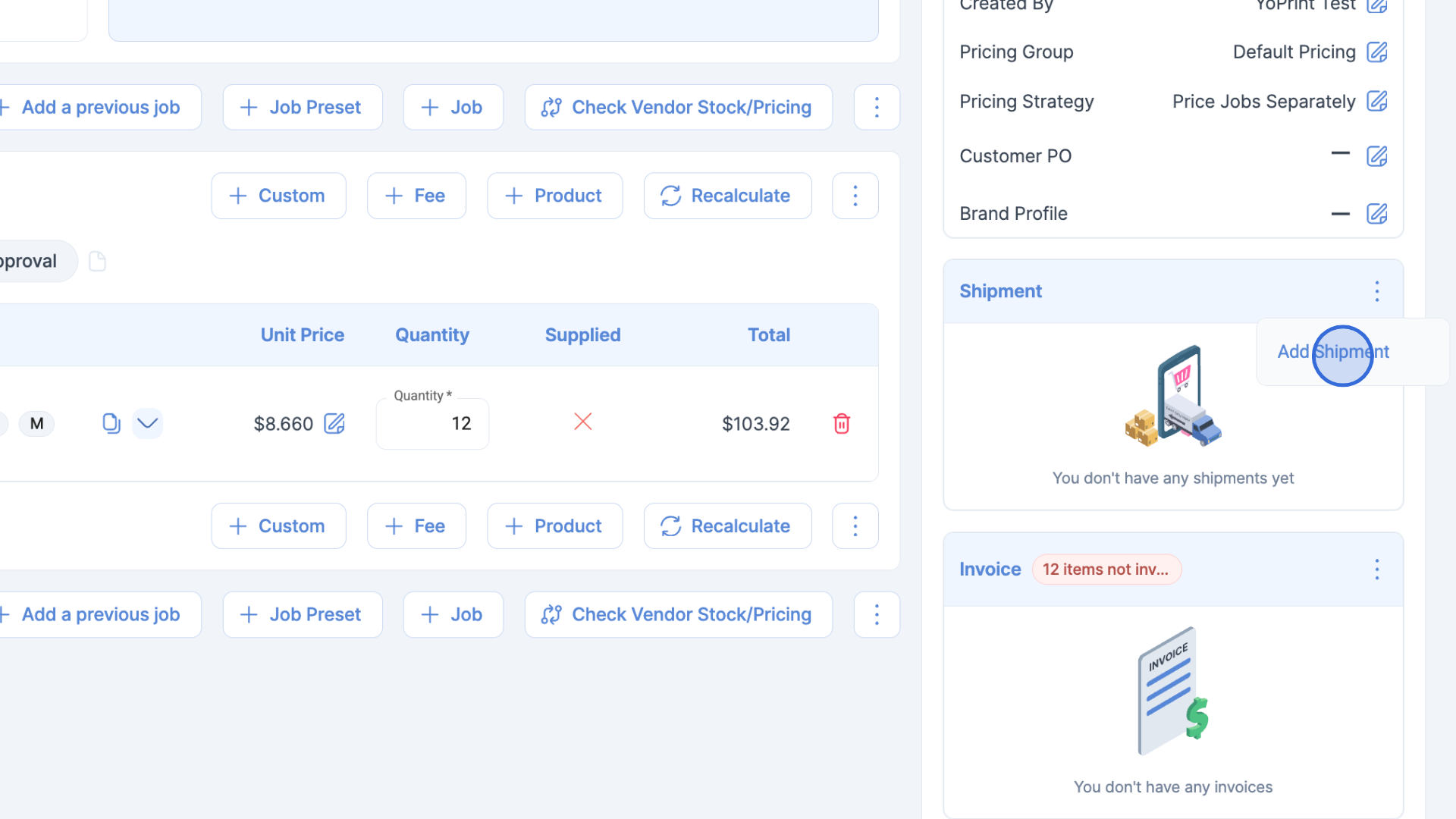Click top Check Vendor Stock/Pricing button
The height and width of the screenshot is (819, 1456).
(x=678, y=107)
